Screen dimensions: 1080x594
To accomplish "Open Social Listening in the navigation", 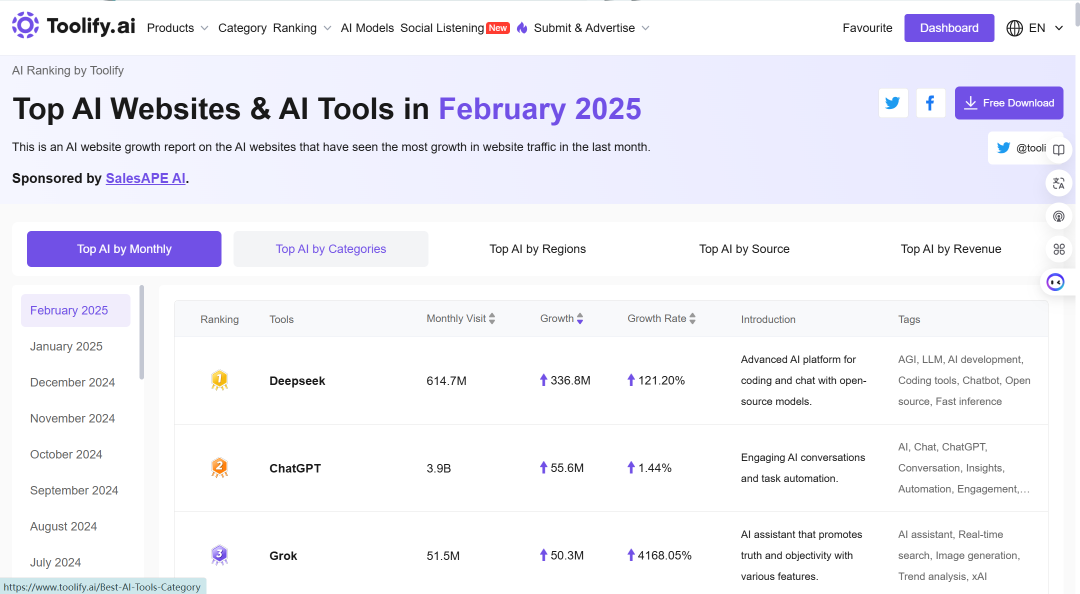I will (442, 28).
